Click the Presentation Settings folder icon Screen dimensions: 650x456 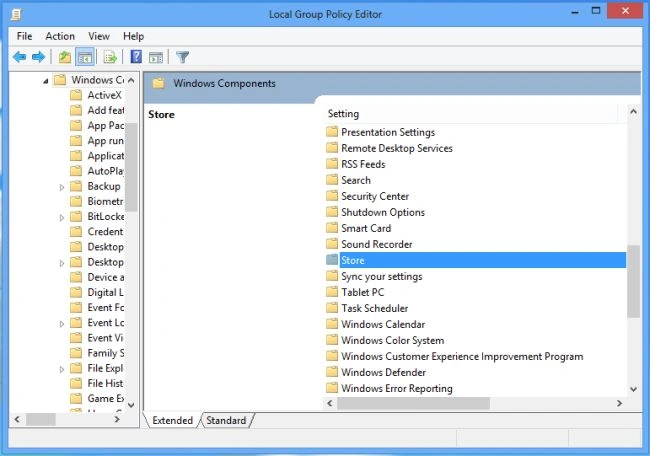pyautogui.click(x=332, y=132)
